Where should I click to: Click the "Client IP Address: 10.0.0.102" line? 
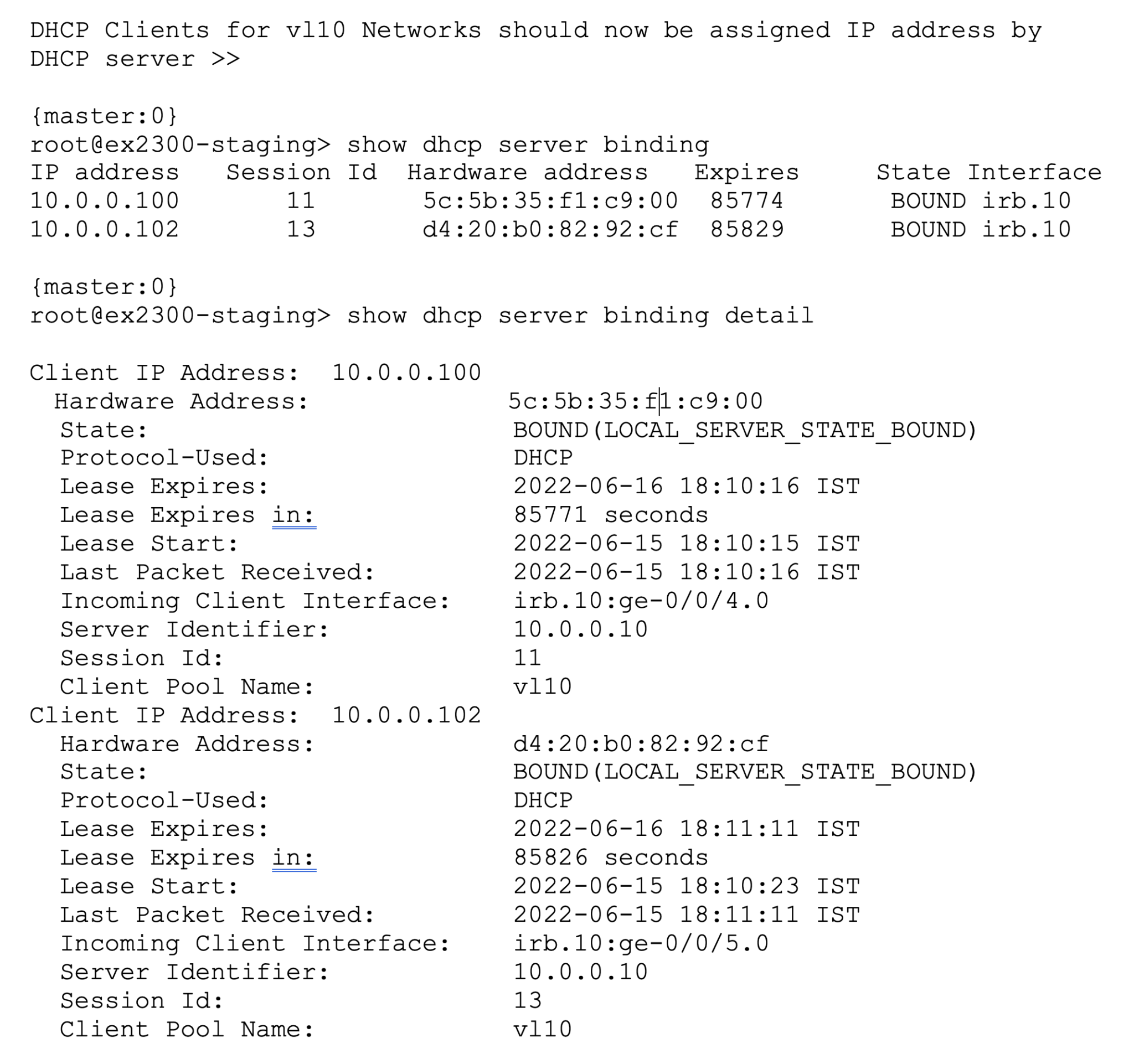pos(256,715)
